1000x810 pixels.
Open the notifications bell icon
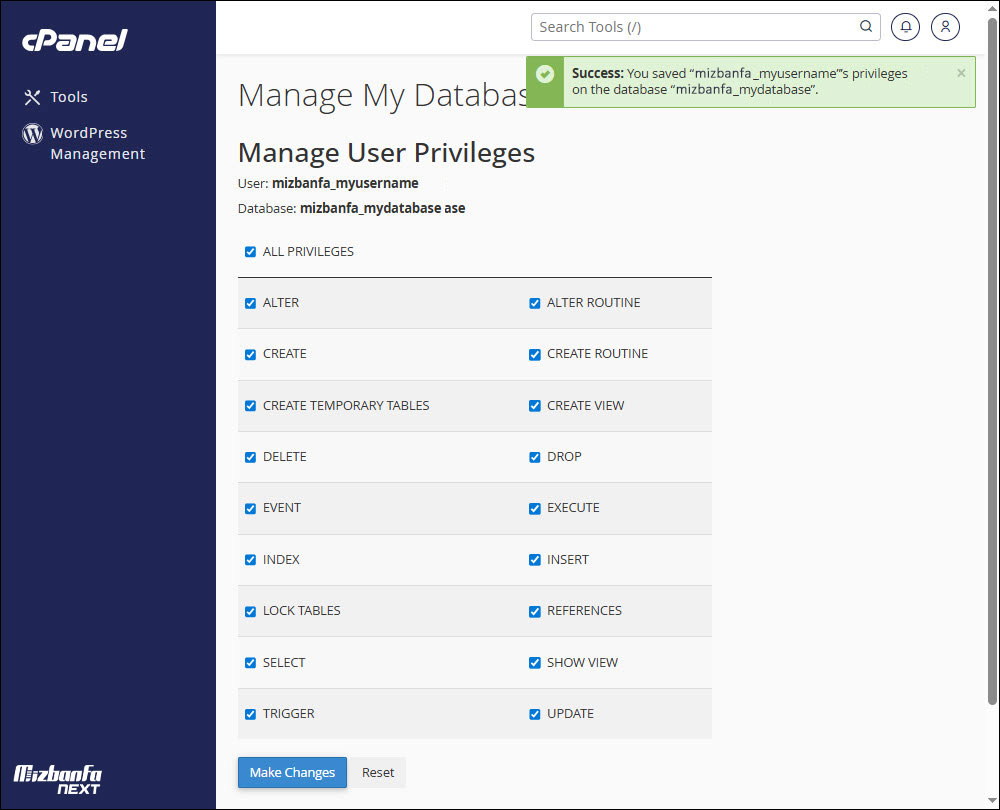(x=905, y=27)
